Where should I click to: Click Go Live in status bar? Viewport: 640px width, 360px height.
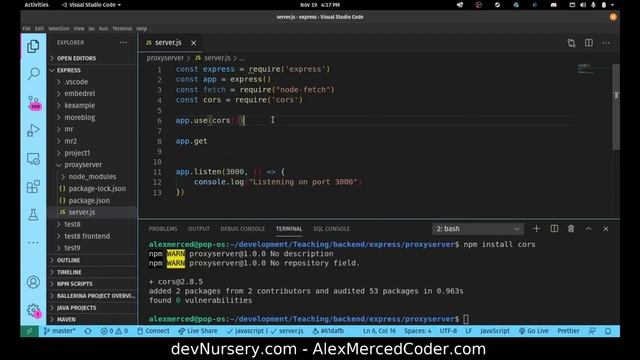pyautogui.click(x=533, y=331)
